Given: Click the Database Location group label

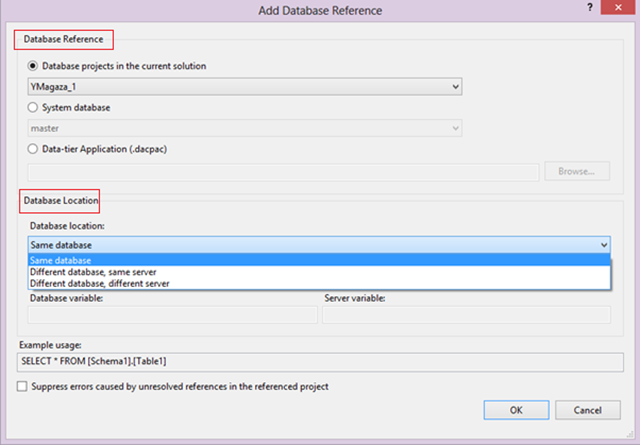Looking at the screenshot, I should [61, 200].
